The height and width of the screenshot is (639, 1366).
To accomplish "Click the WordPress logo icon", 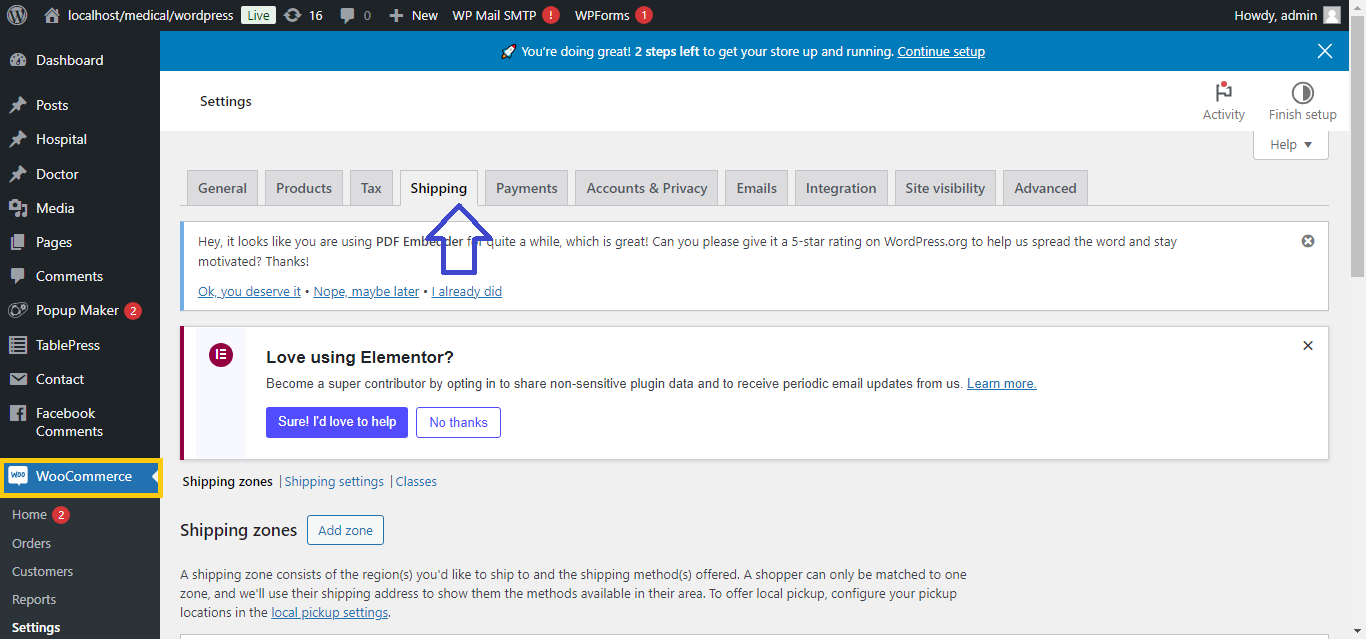I will [x=17, y=15].
